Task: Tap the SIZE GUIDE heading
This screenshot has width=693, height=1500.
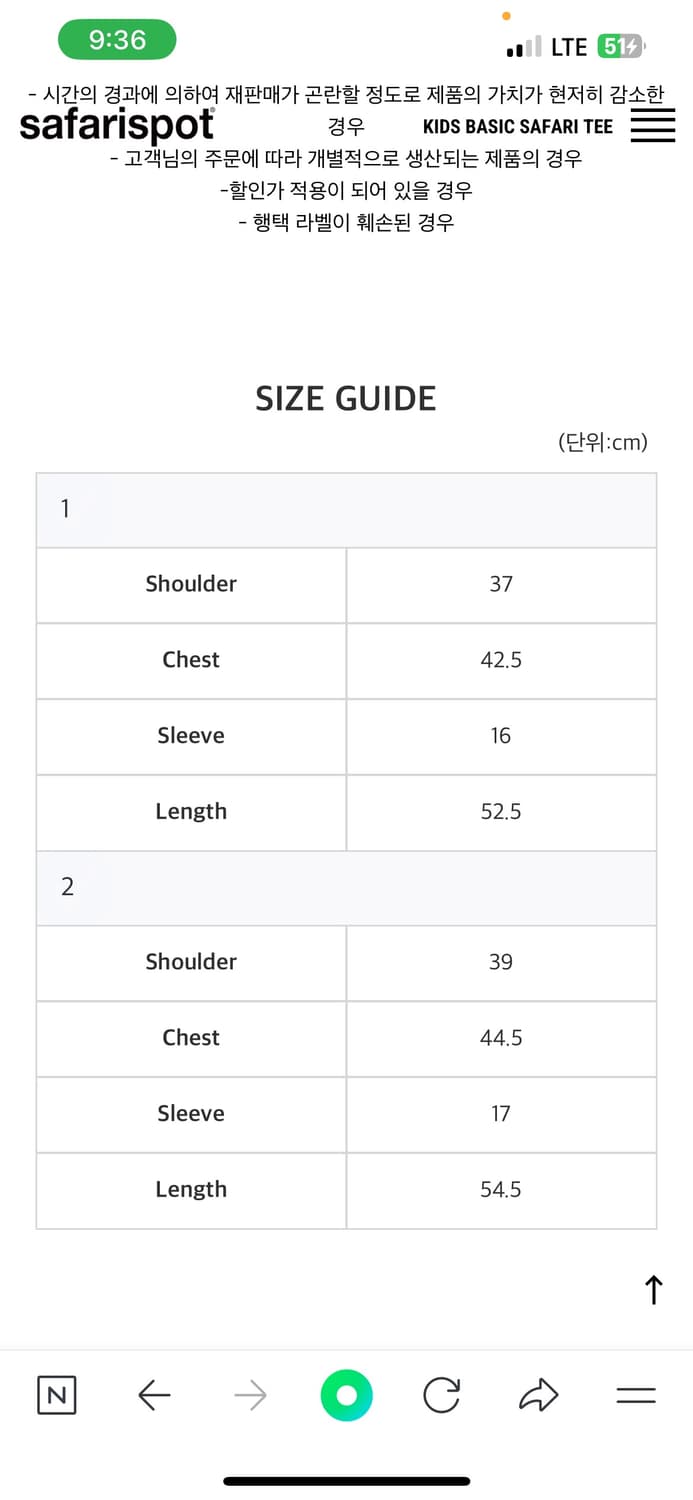Action: (x=346, y=399)
